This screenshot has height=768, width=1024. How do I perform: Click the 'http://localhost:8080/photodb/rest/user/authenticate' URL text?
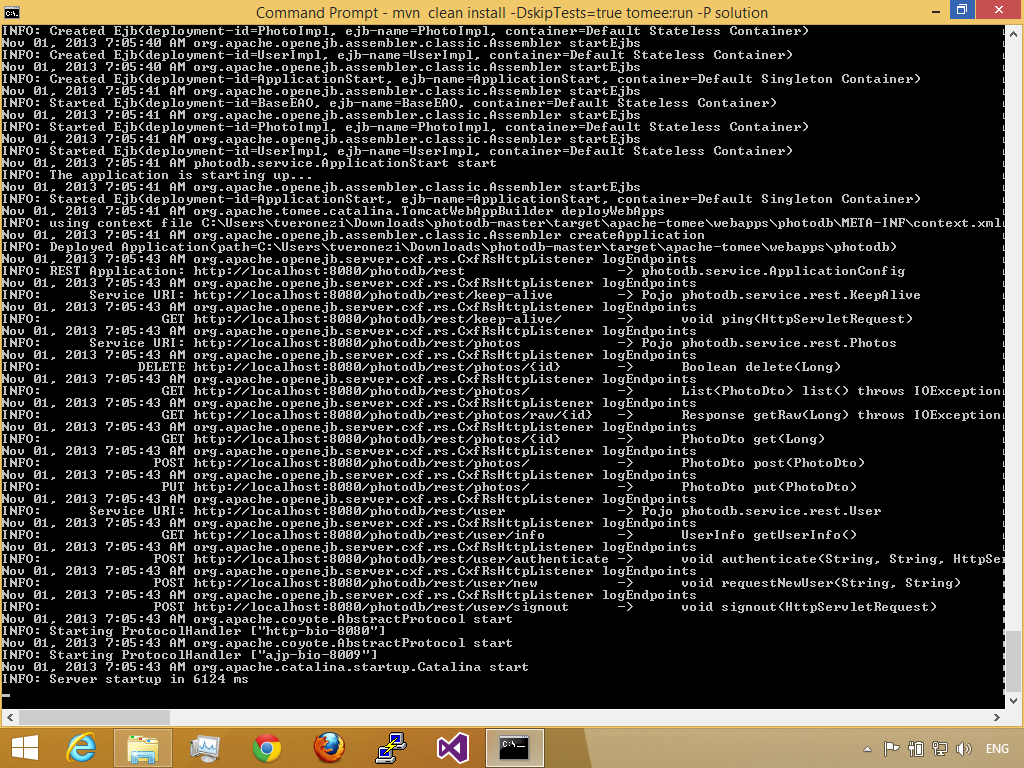(x=401, y=559)
